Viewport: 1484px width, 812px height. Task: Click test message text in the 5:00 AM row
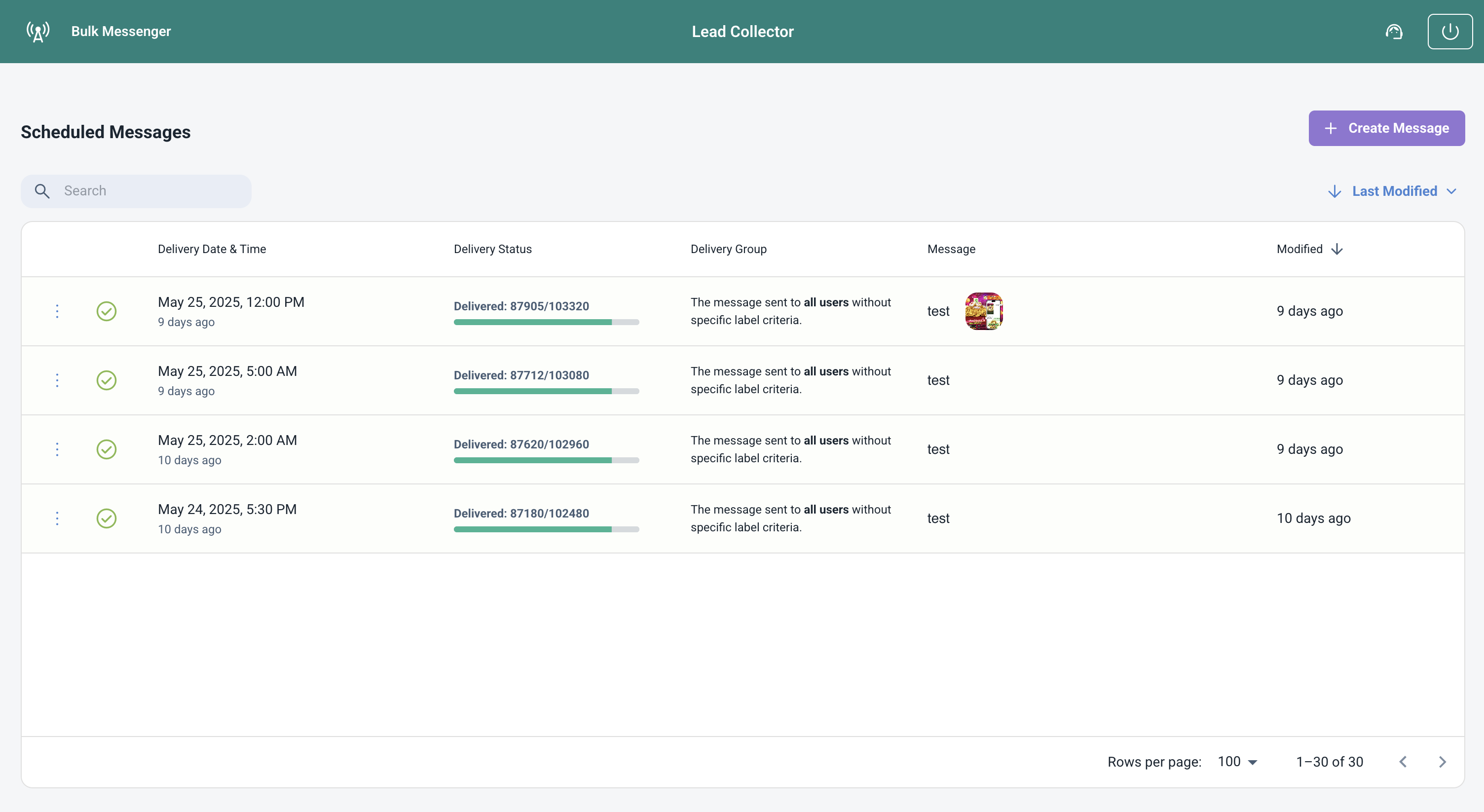click(x=938, y=380)
